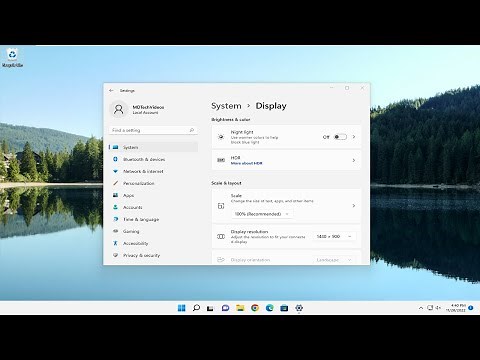Open File Explorer from the taskbar

[240, 308]
